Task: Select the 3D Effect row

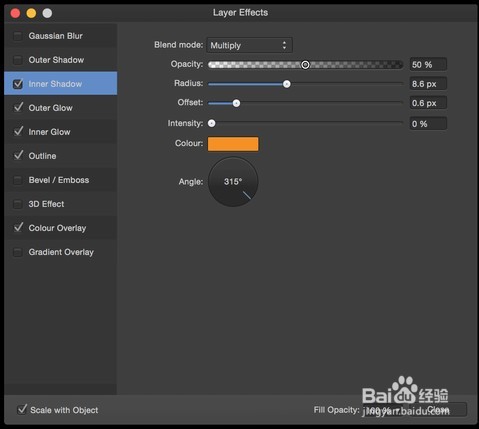Action: pyautogui.click(x=61, y=204)
